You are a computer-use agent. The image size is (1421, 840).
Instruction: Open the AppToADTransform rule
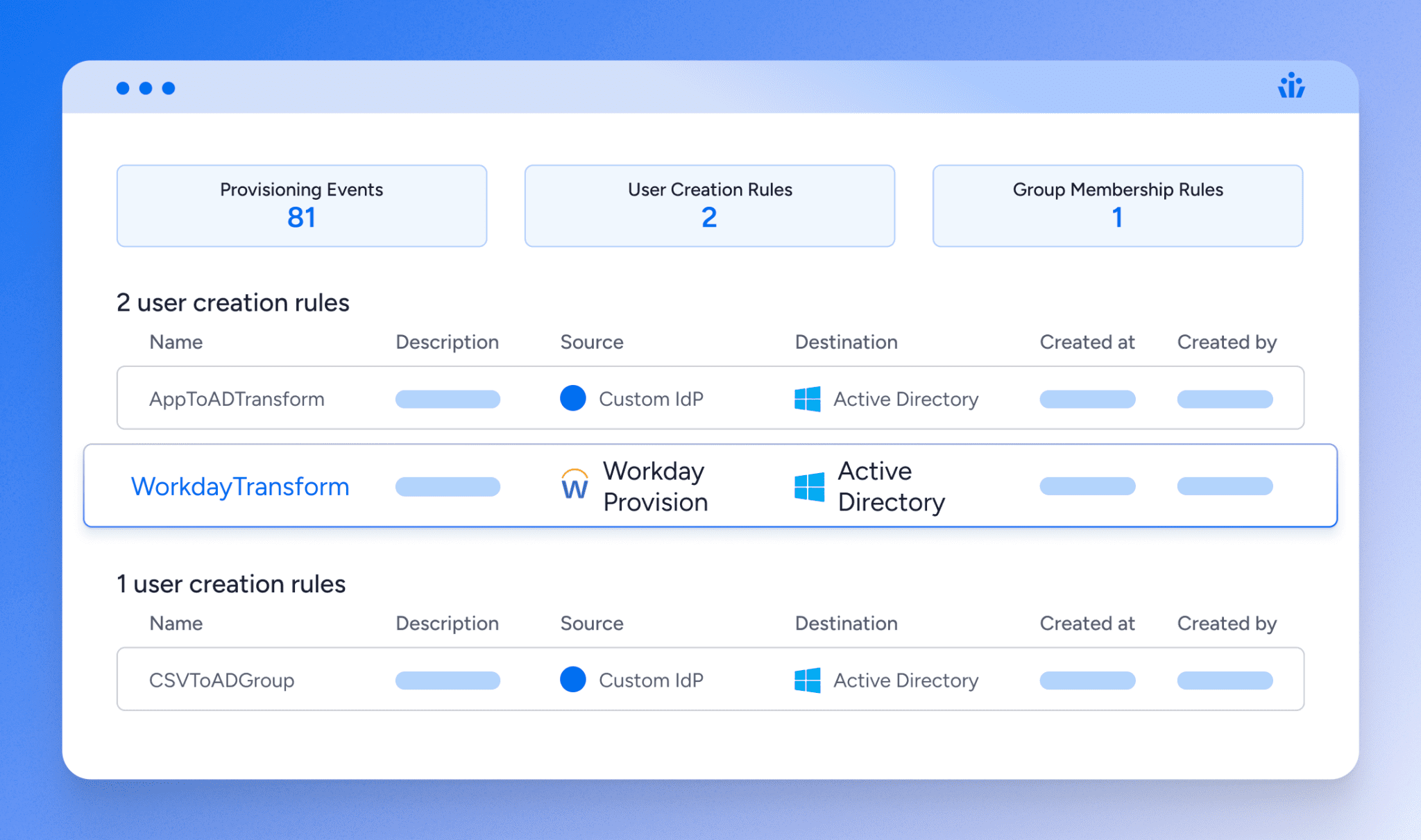[237, 399]
